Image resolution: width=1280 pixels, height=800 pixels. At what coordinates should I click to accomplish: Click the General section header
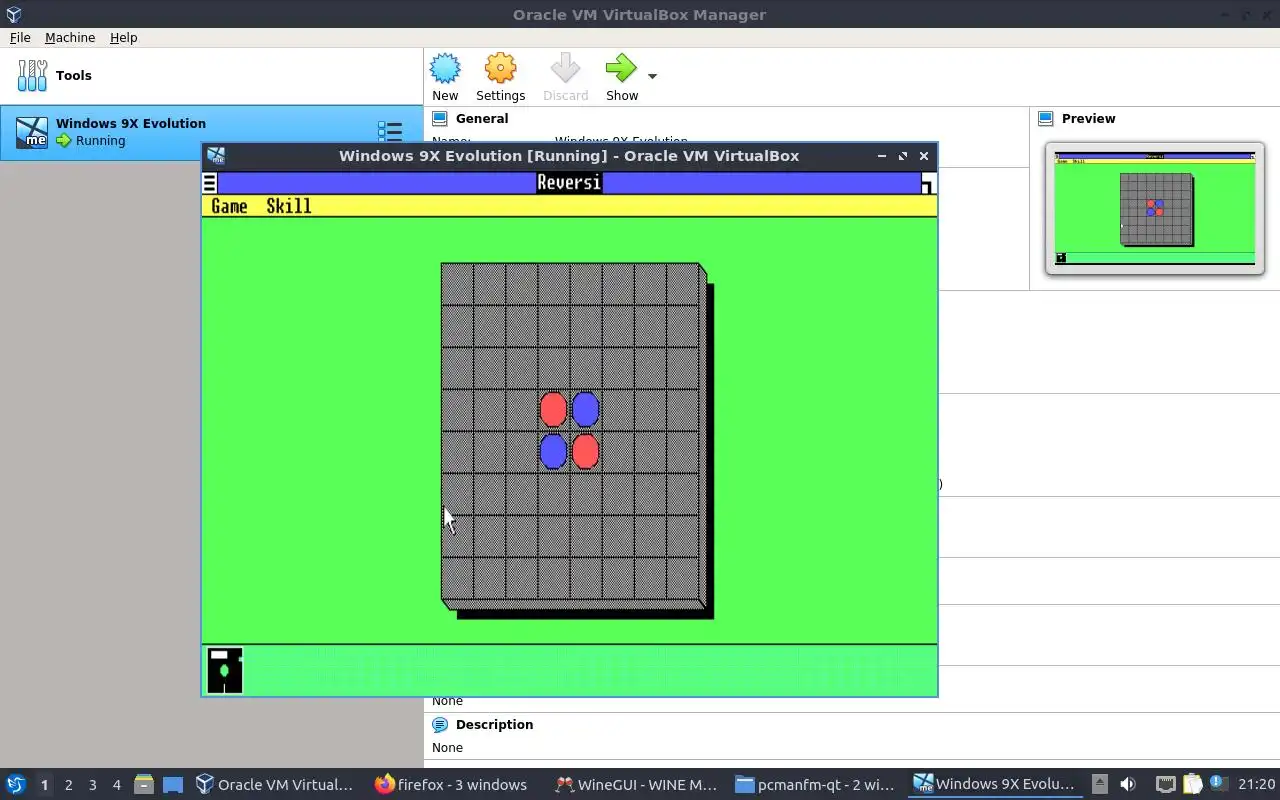[481, 118]
